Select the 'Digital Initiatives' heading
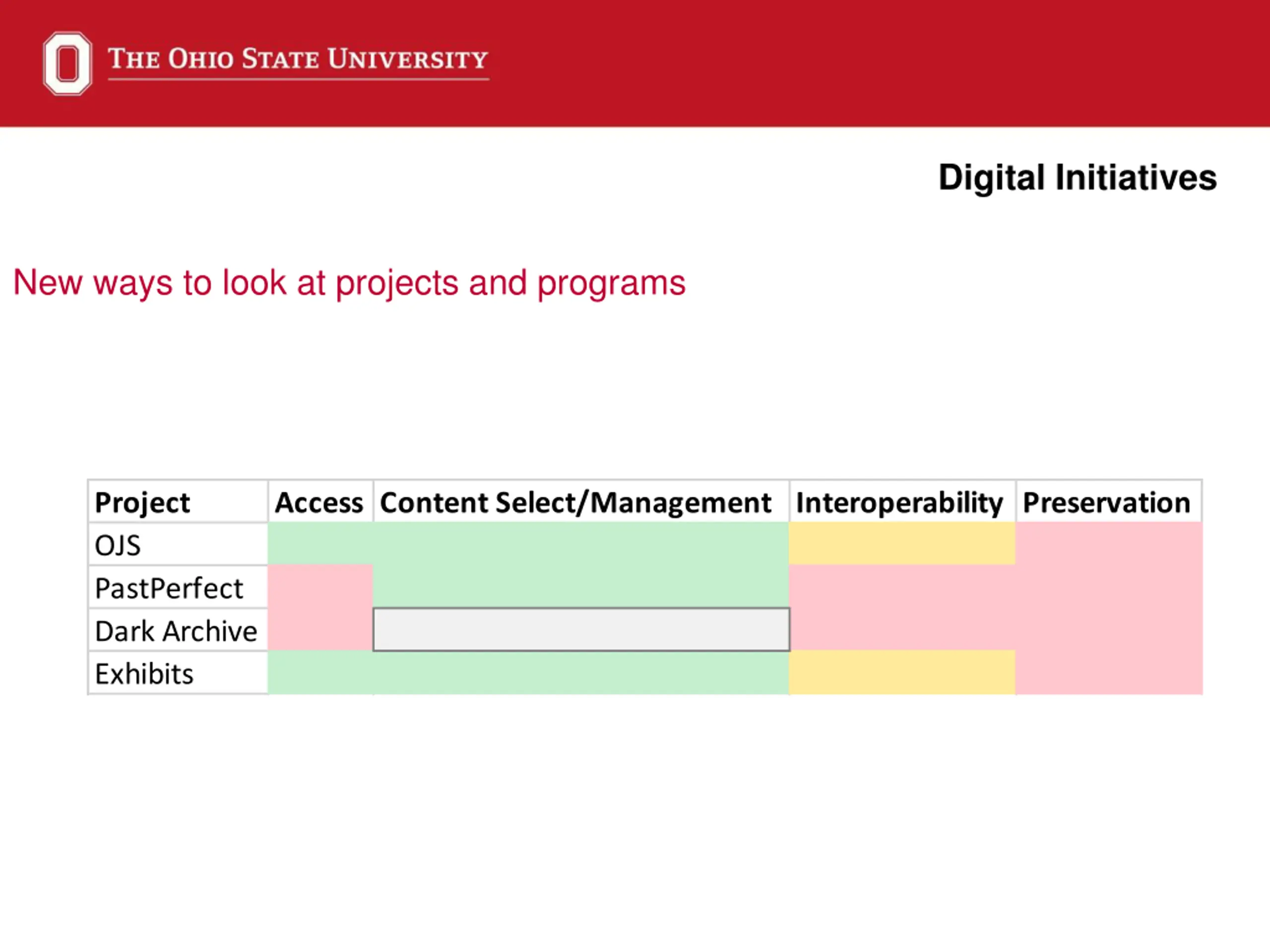 pyautogui.click(x=1077, y=178)
